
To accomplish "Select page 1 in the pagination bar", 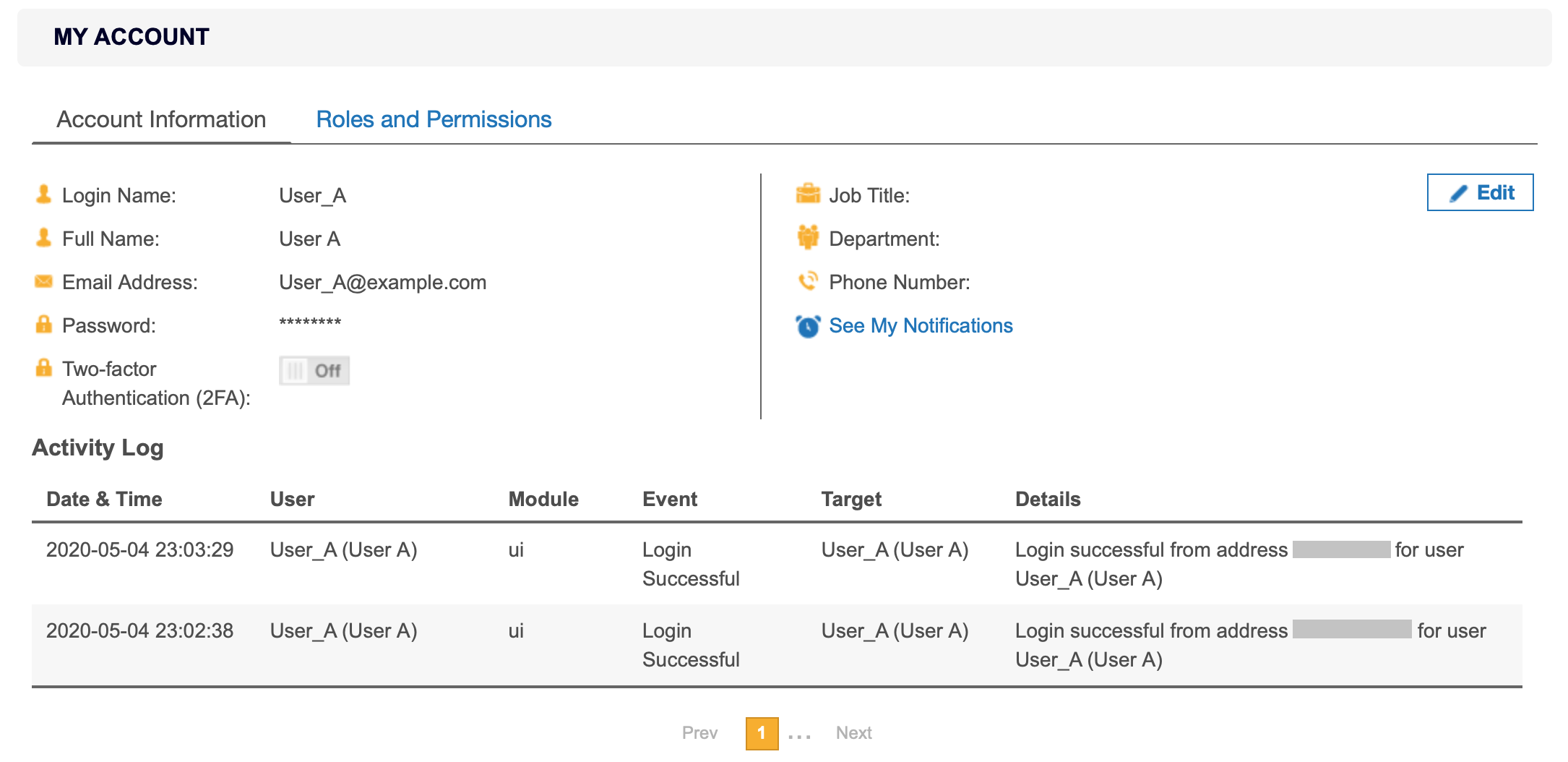I will pyautogui.click(x=761, y=732).
